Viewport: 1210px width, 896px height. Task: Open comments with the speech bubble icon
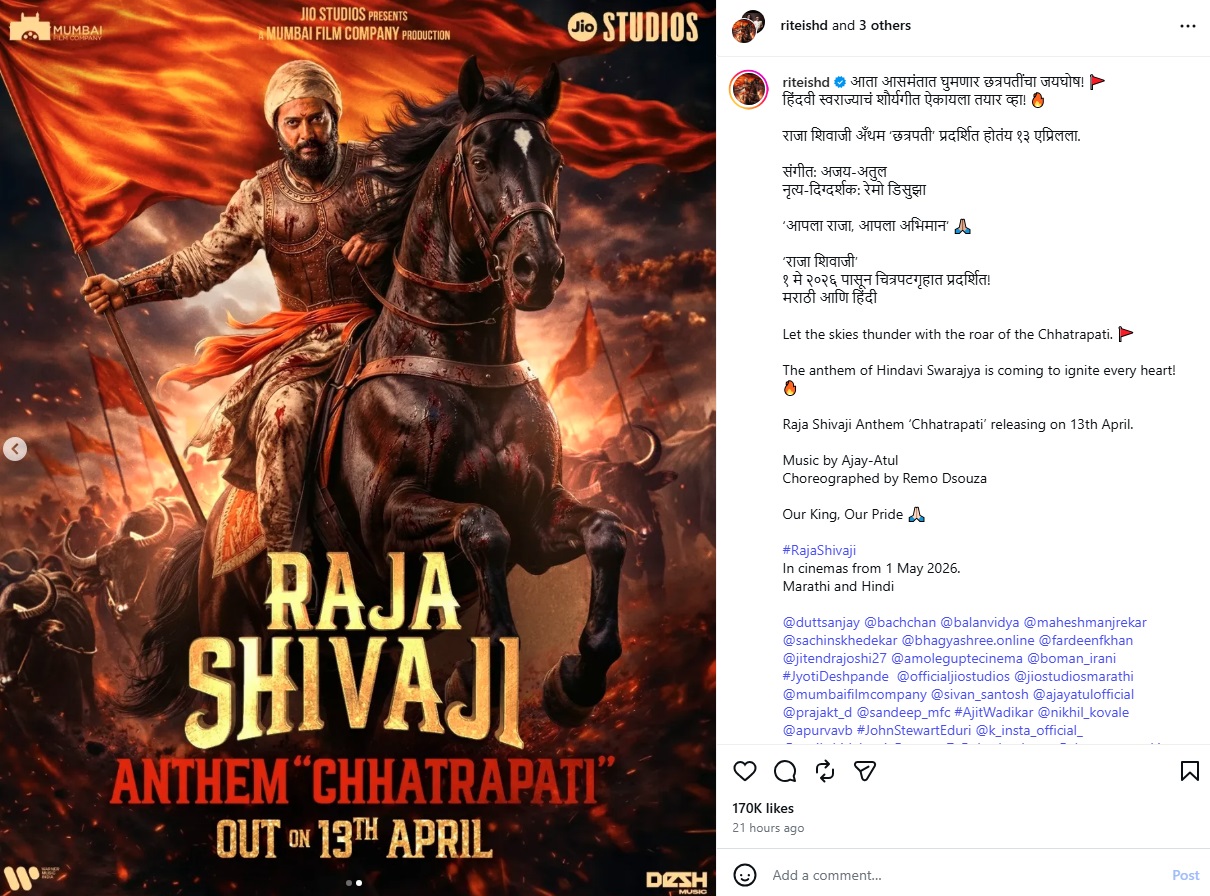coord(785,771)
